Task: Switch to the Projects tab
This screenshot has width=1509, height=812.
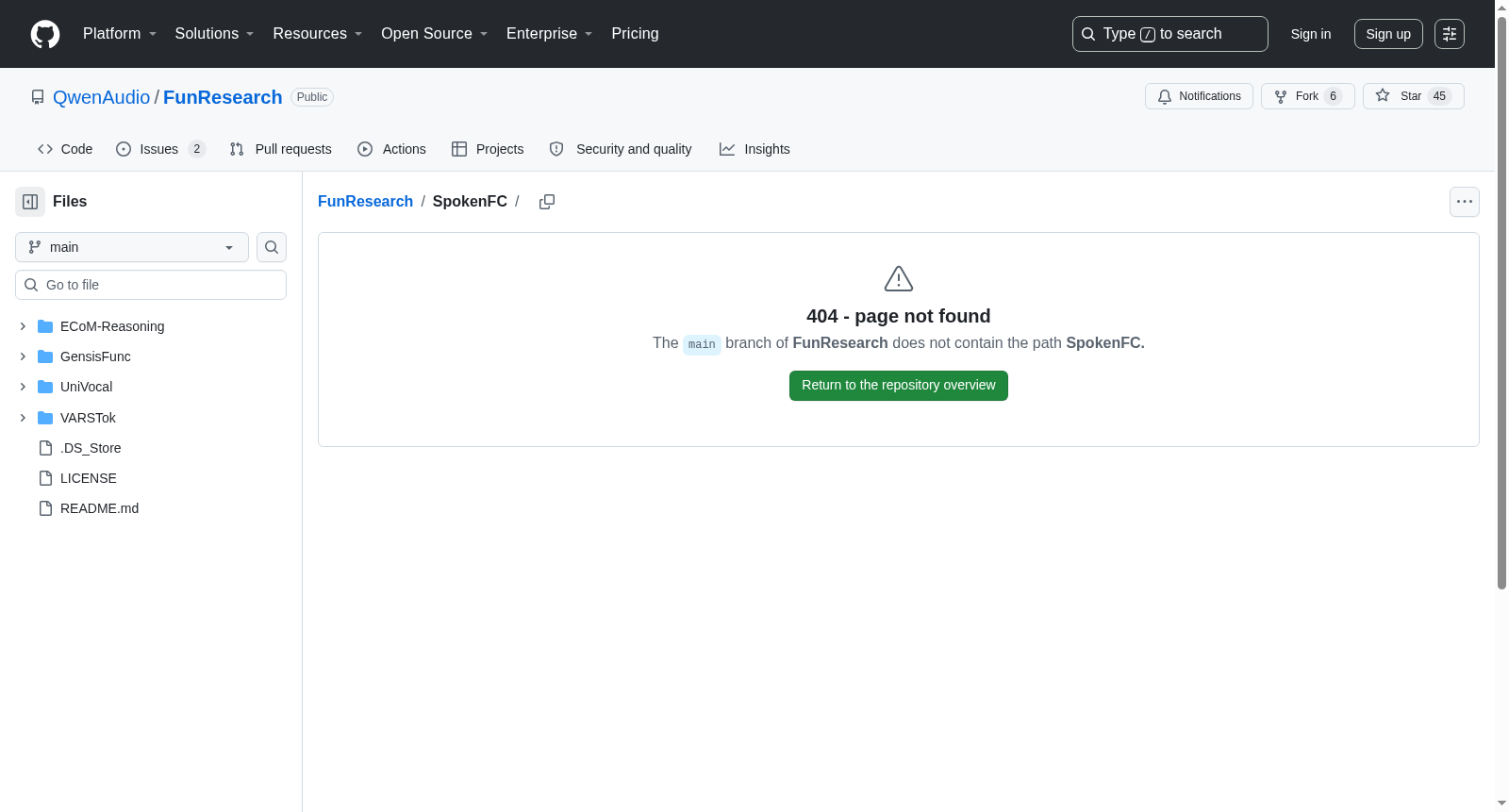Action: click(488, 149)
